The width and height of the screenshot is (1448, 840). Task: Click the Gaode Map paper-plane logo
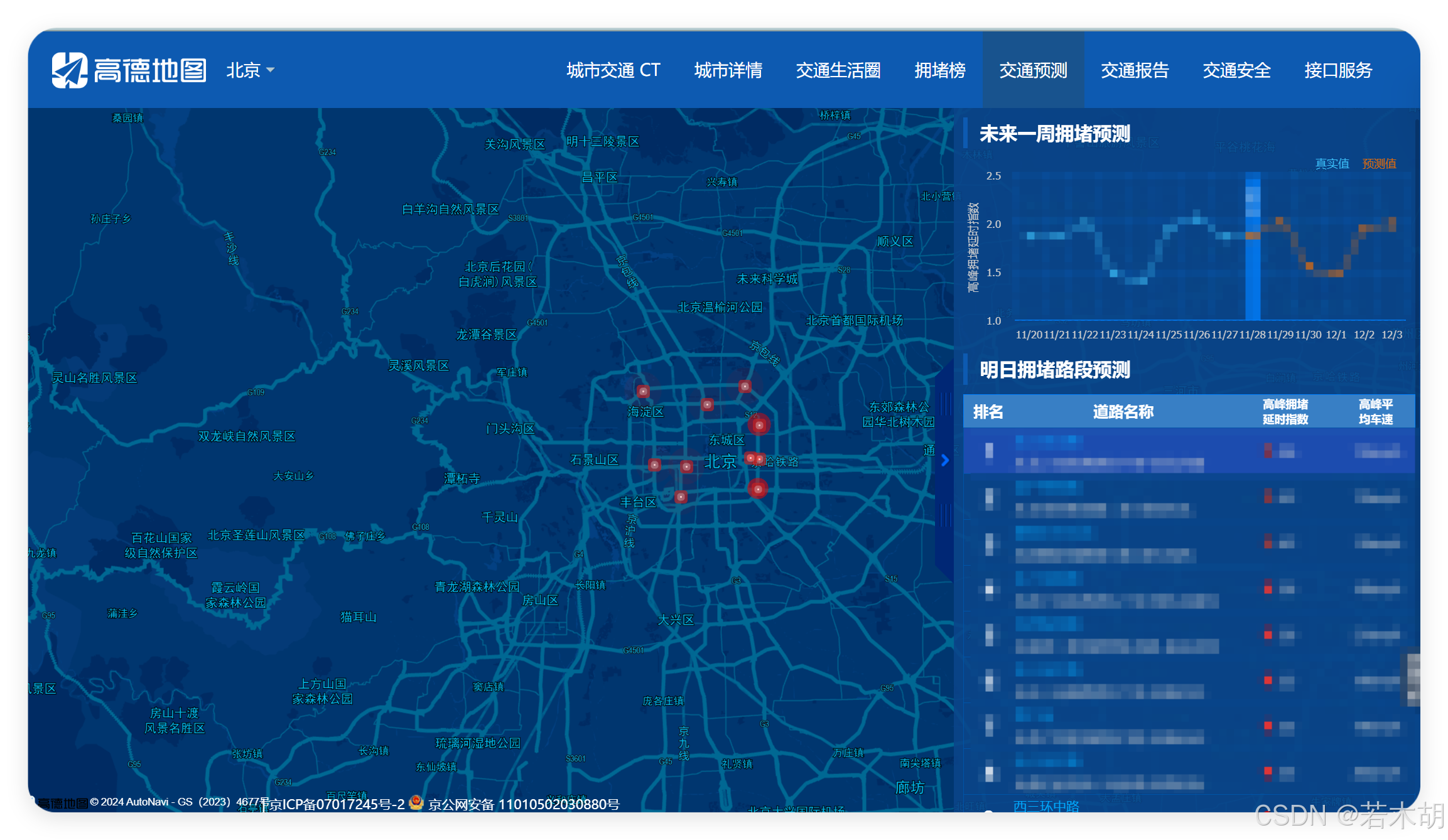(69, 70)
